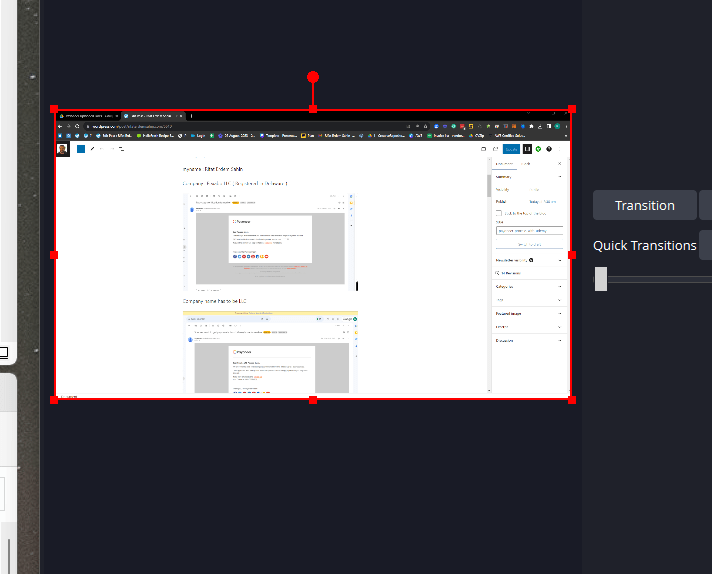Click the bottom-center edge handle of the source
Screen dimensions: 712x574
coord(313,400)
